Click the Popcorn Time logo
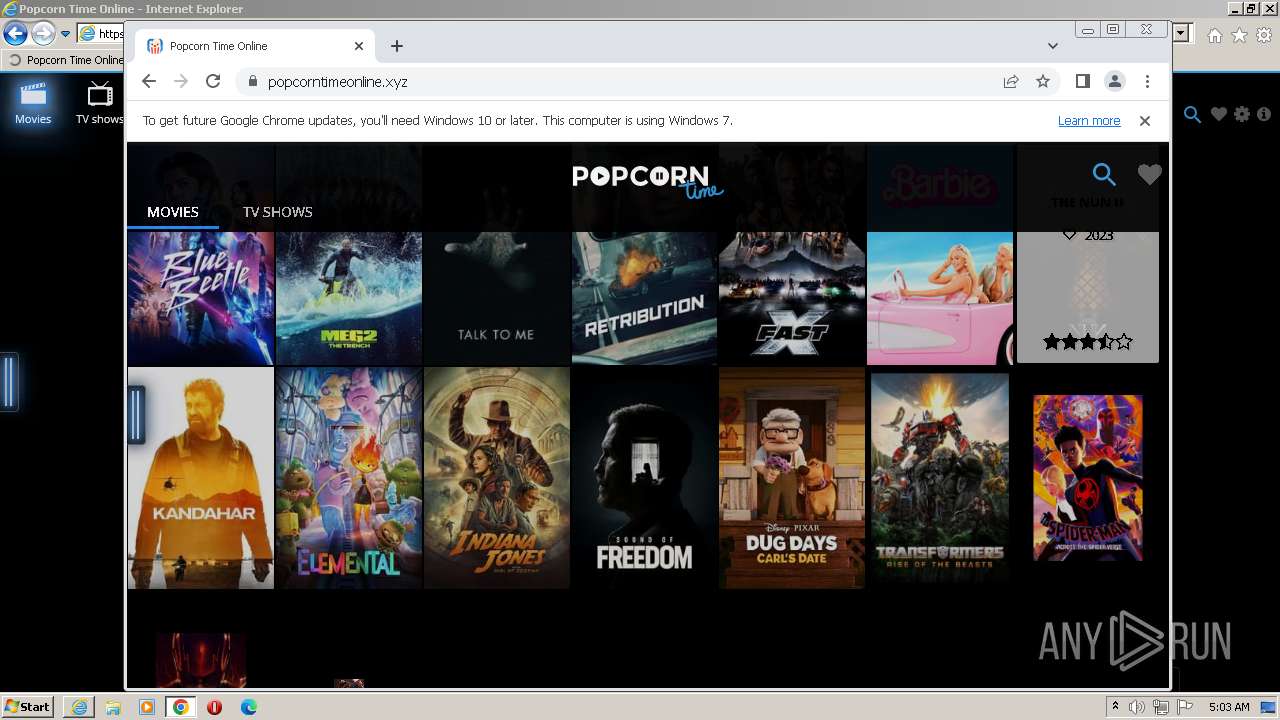The image size is (1280, 720). (647, 181)
